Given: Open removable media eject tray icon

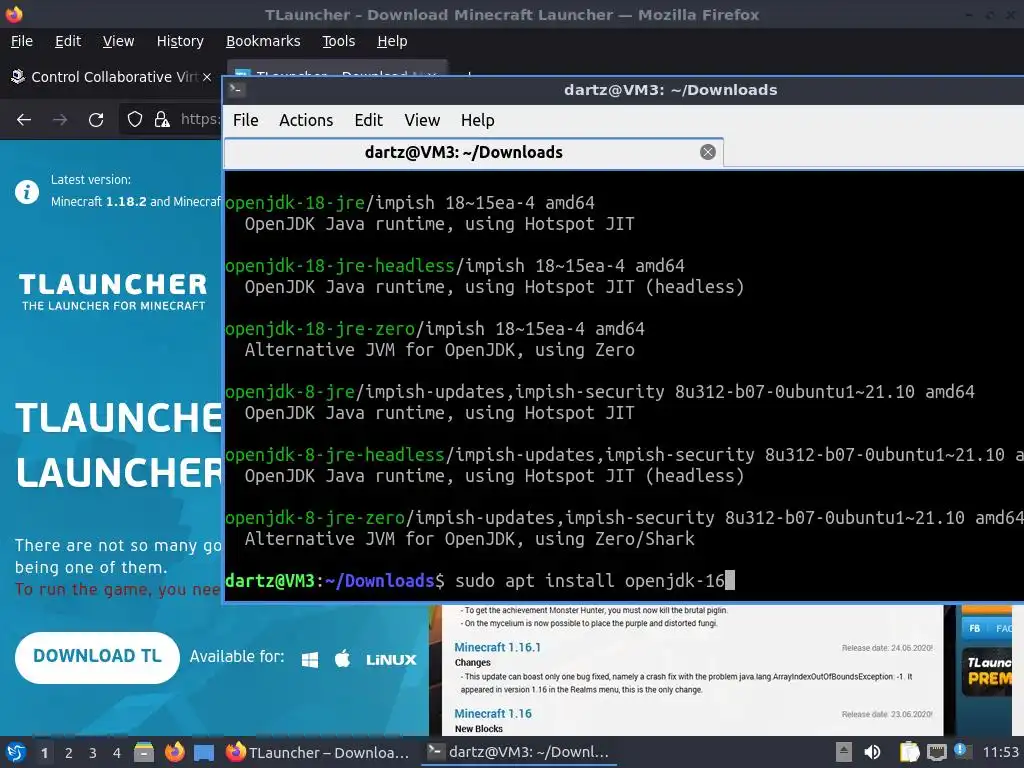Looking at the screenshot, I should click(844, 752).
